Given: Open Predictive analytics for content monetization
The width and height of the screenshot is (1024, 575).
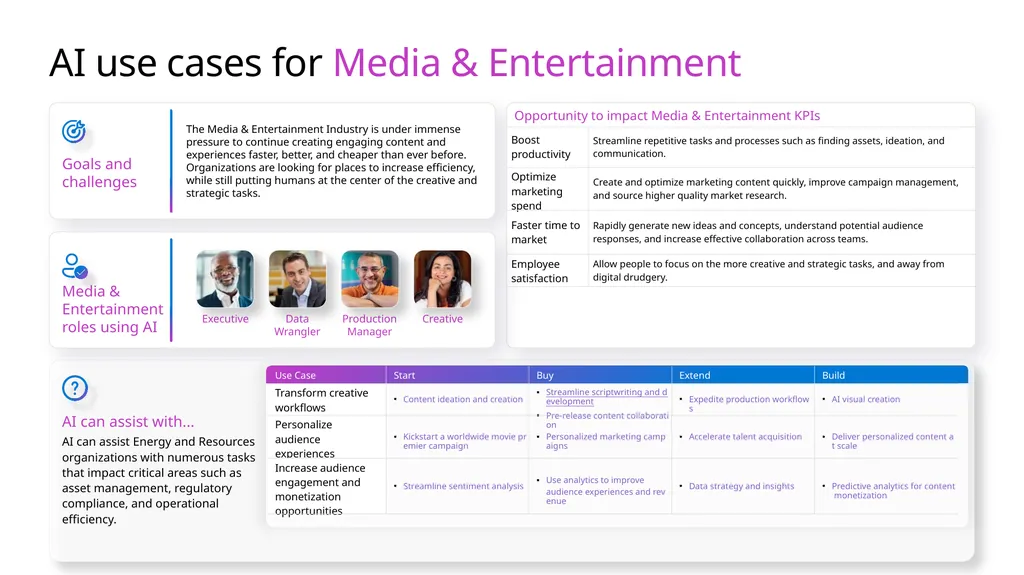Looking at the screenshot, I should 893,491.
